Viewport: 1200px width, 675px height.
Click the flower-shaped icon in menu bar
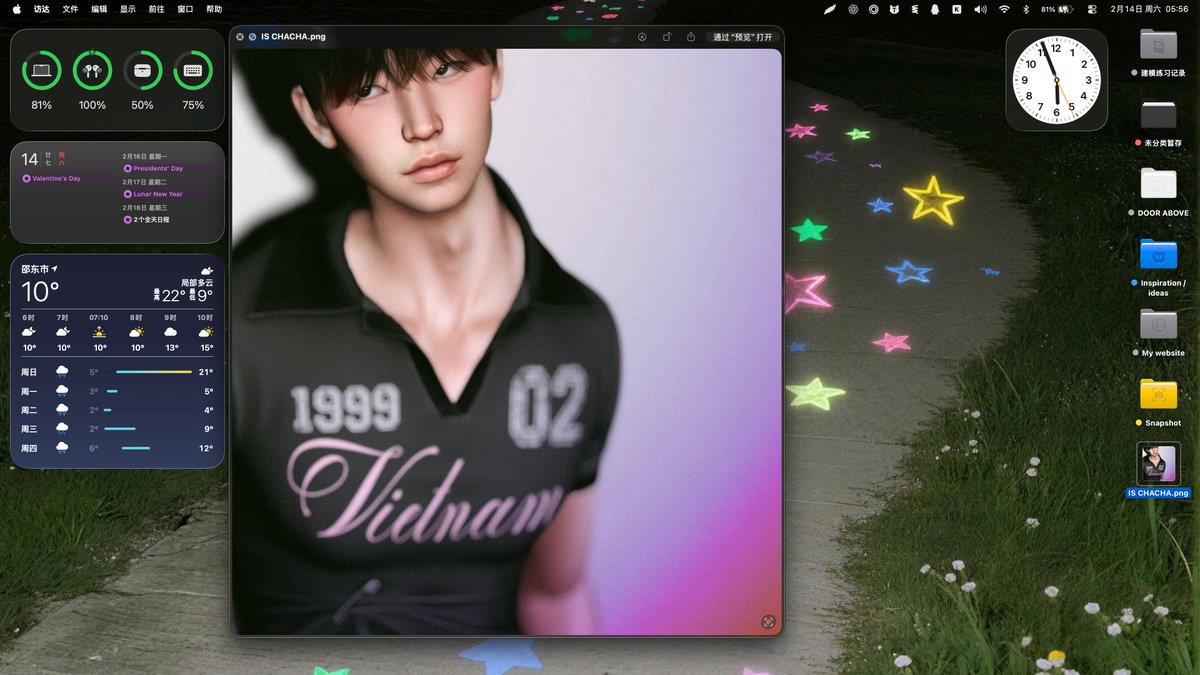click(853, 8)
